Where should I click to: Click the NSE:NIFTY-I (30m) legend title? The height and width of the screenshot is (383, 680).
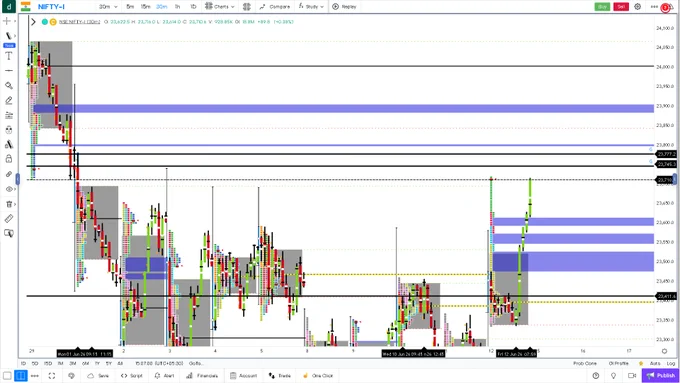(79, 22)
